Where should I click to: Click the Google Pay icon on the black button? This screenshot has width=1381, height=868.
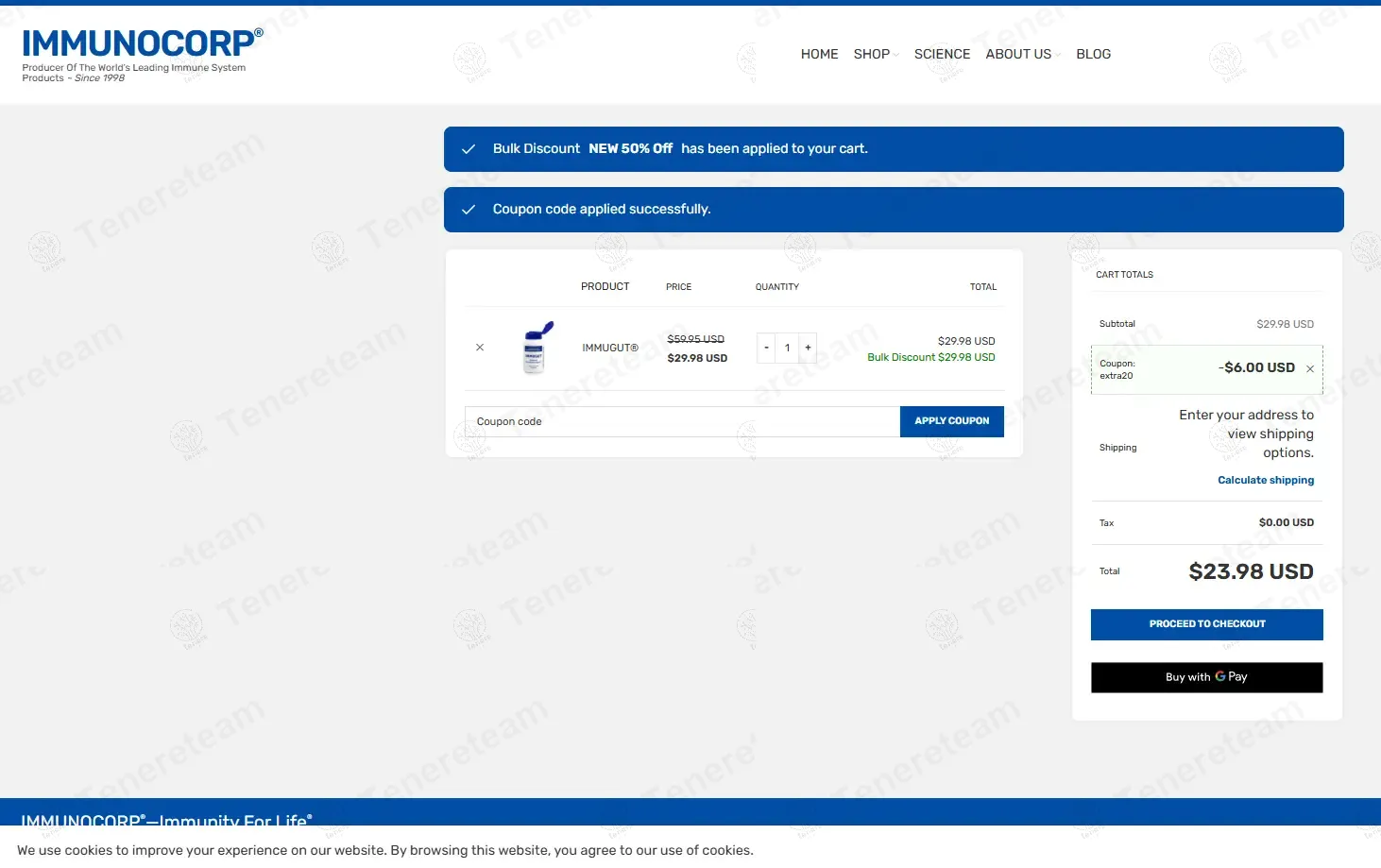[x=1221, y=676]
